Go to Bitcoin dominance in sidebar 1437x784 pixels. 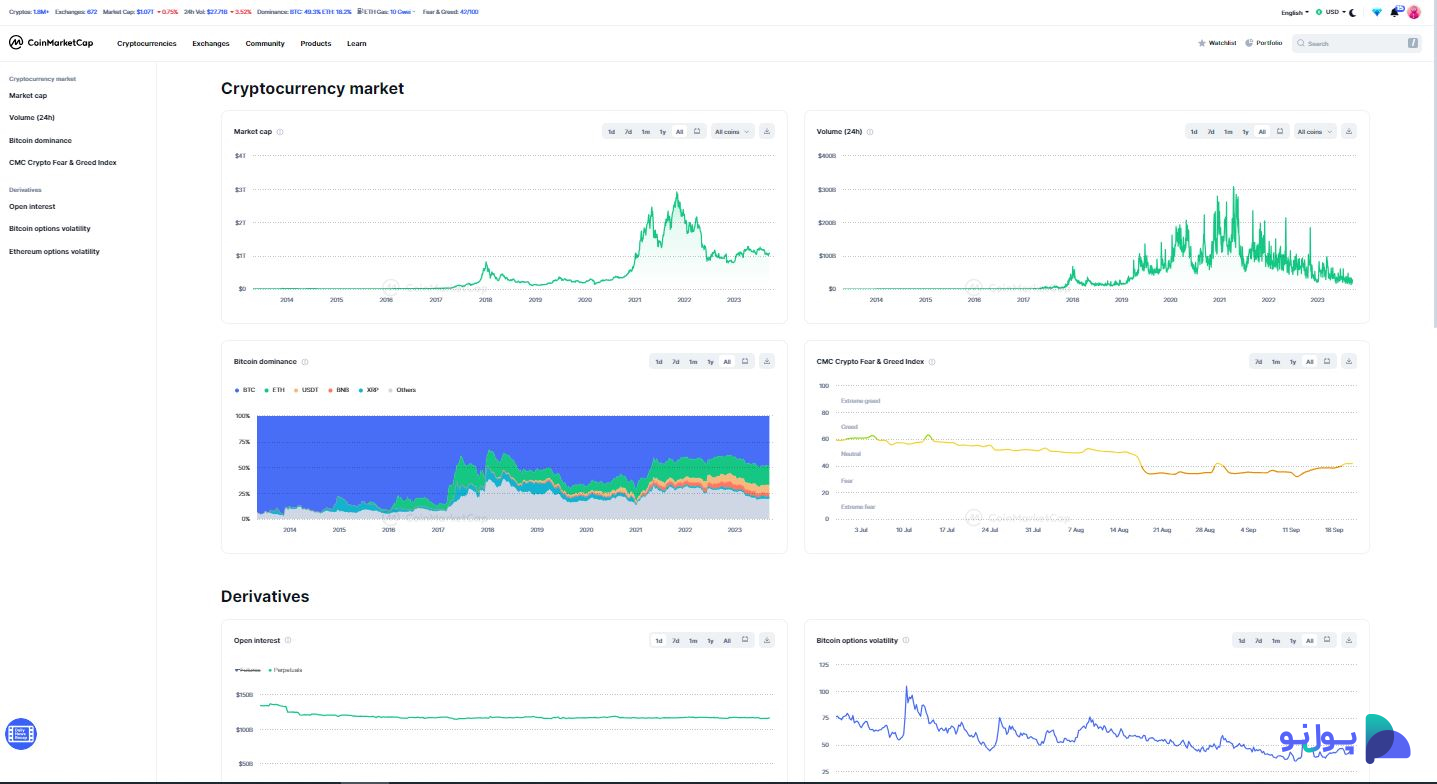tap(40, 140)
